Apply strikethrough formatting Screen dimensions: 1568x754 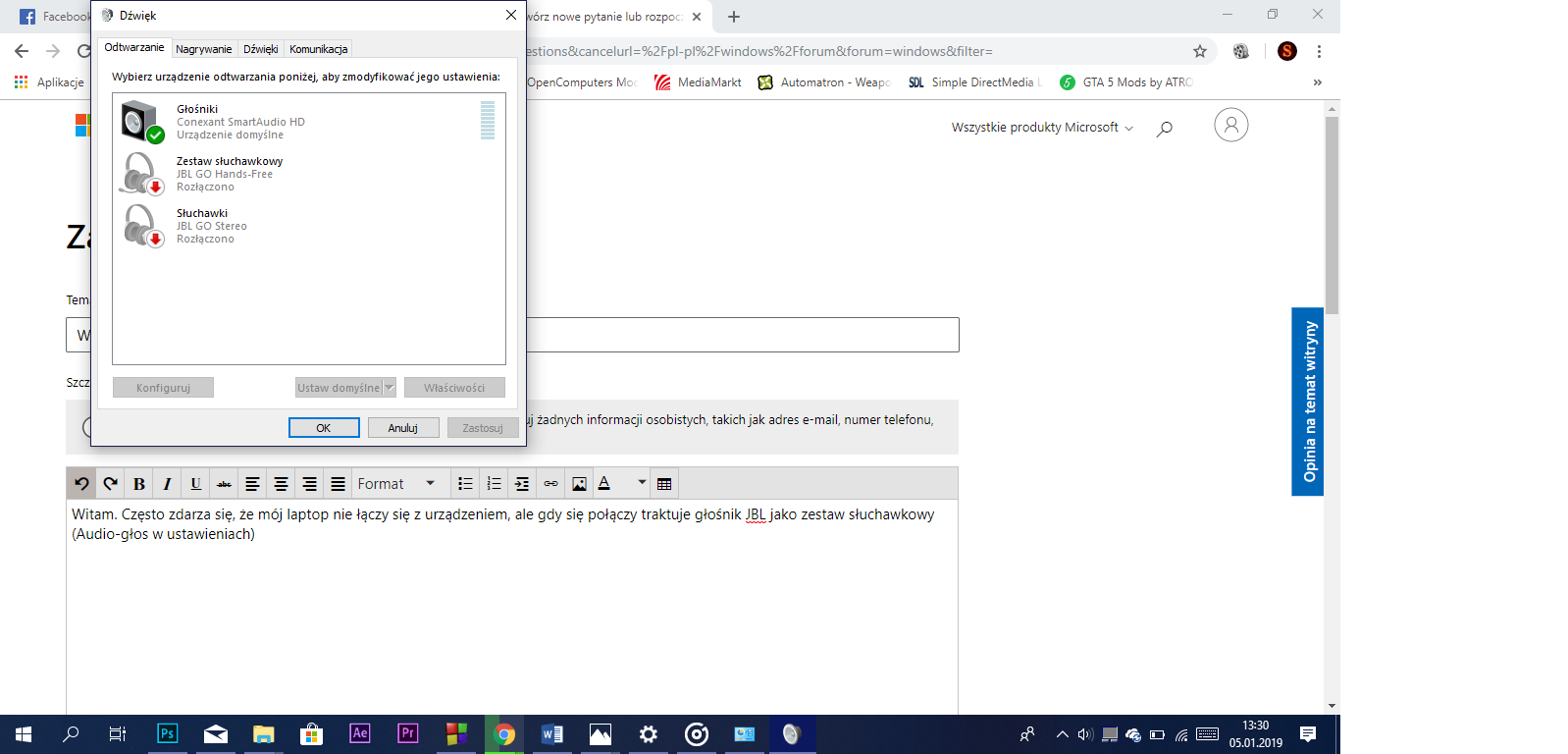pos(224,484)
